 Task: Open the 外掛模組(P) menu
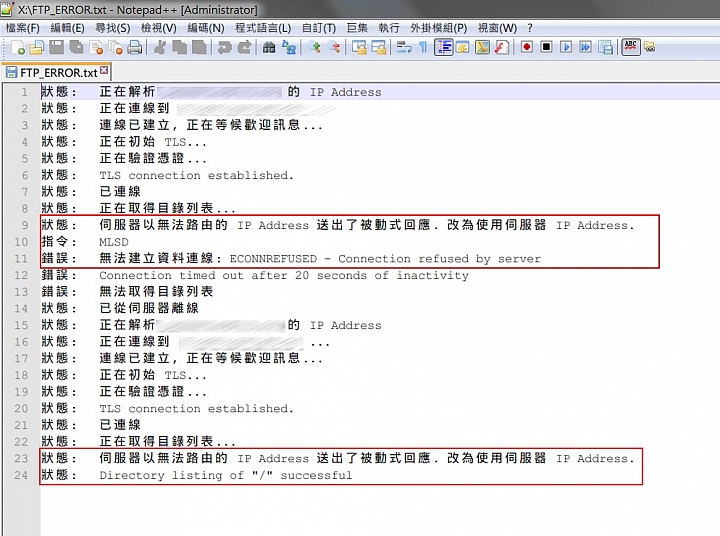click(438, 28)
